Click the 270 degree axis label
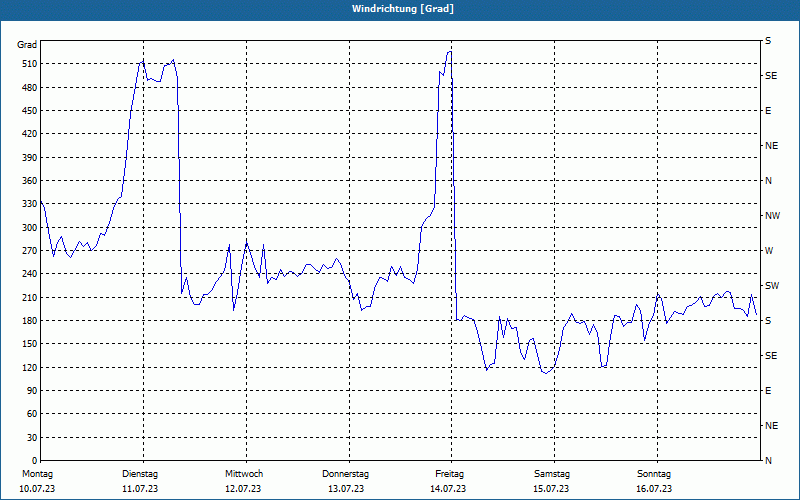Image resolution: width=800 pixels, height=500 pixels. [29, 251]
